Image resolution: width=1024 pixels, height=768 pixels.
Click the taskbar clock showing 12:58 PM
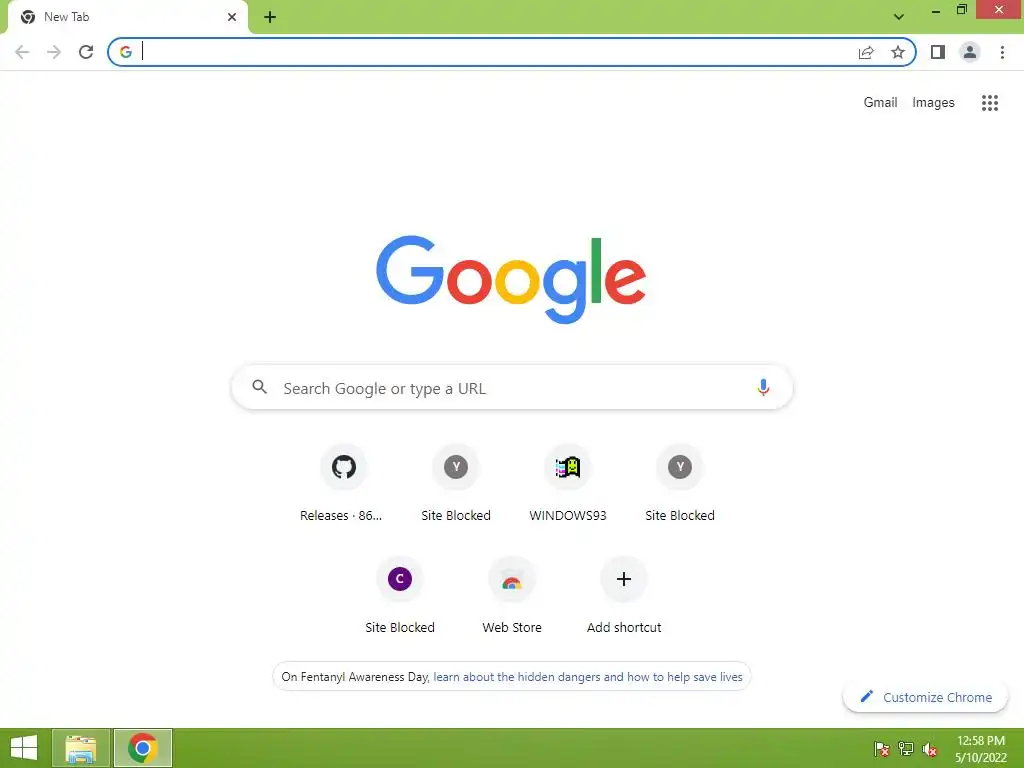coord(980,748)
